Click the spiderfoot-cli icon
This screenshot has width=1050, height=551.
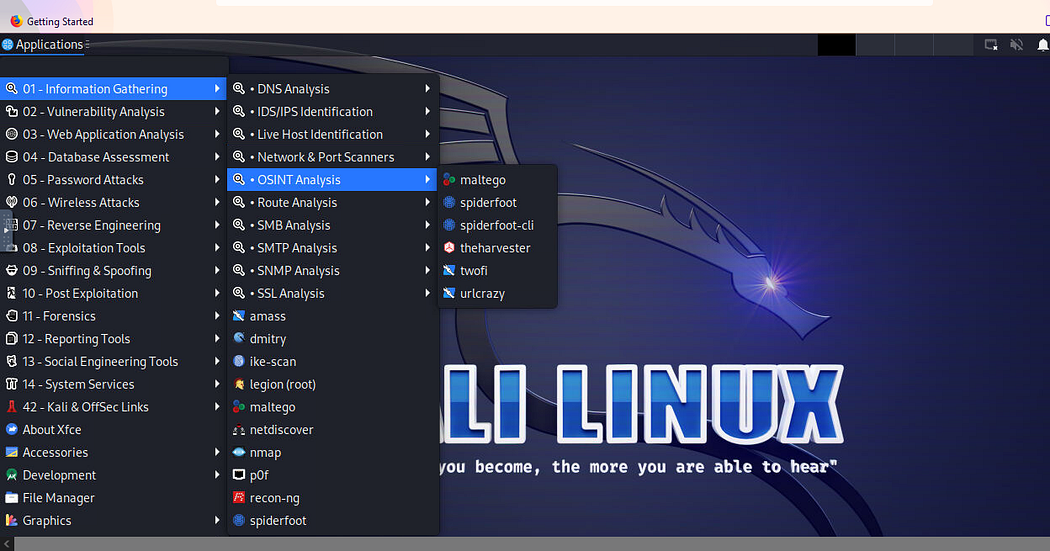tap(449, 226)
